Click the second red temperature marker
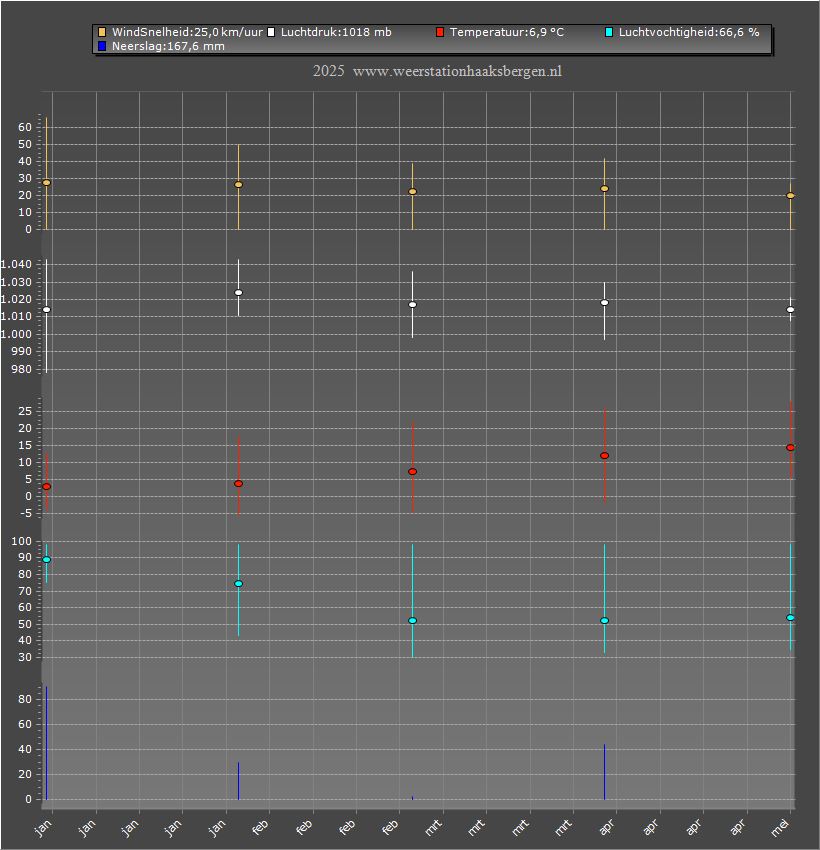820x850 pixels. [238, 484]
